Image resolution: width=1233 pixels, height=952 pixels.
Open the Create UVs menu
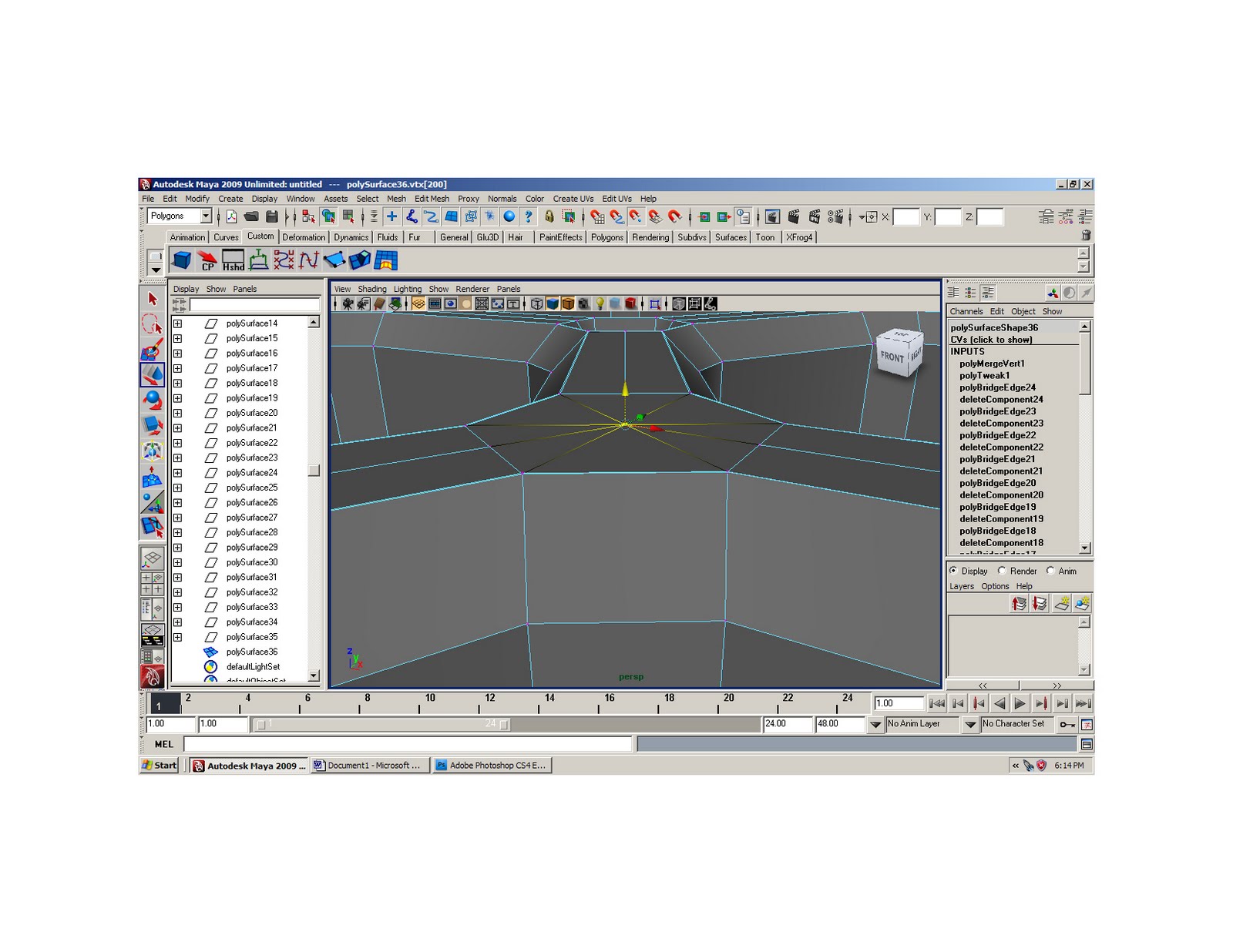coord(573,199)
